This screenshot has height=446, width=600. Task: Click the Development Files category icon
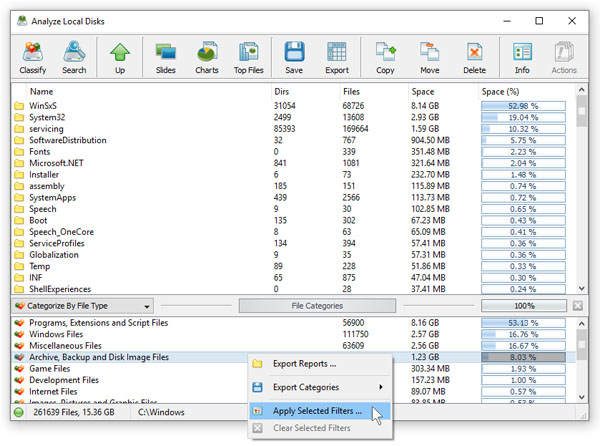(x=19, y=380)
